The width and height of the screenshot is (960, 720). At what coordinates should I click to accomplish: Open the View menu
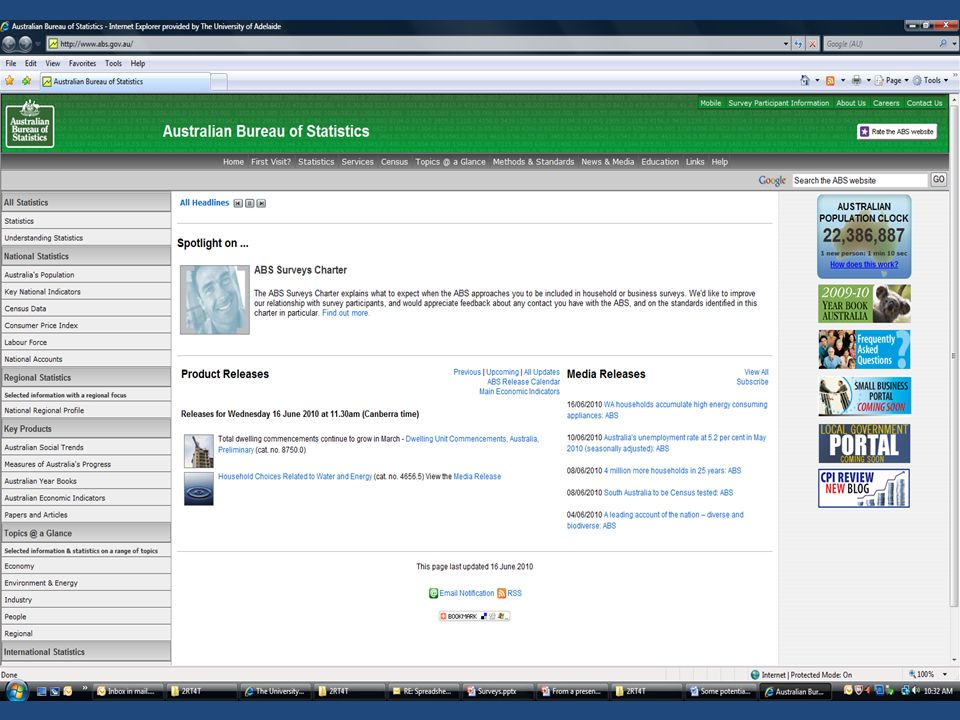[x=53, y=63]
